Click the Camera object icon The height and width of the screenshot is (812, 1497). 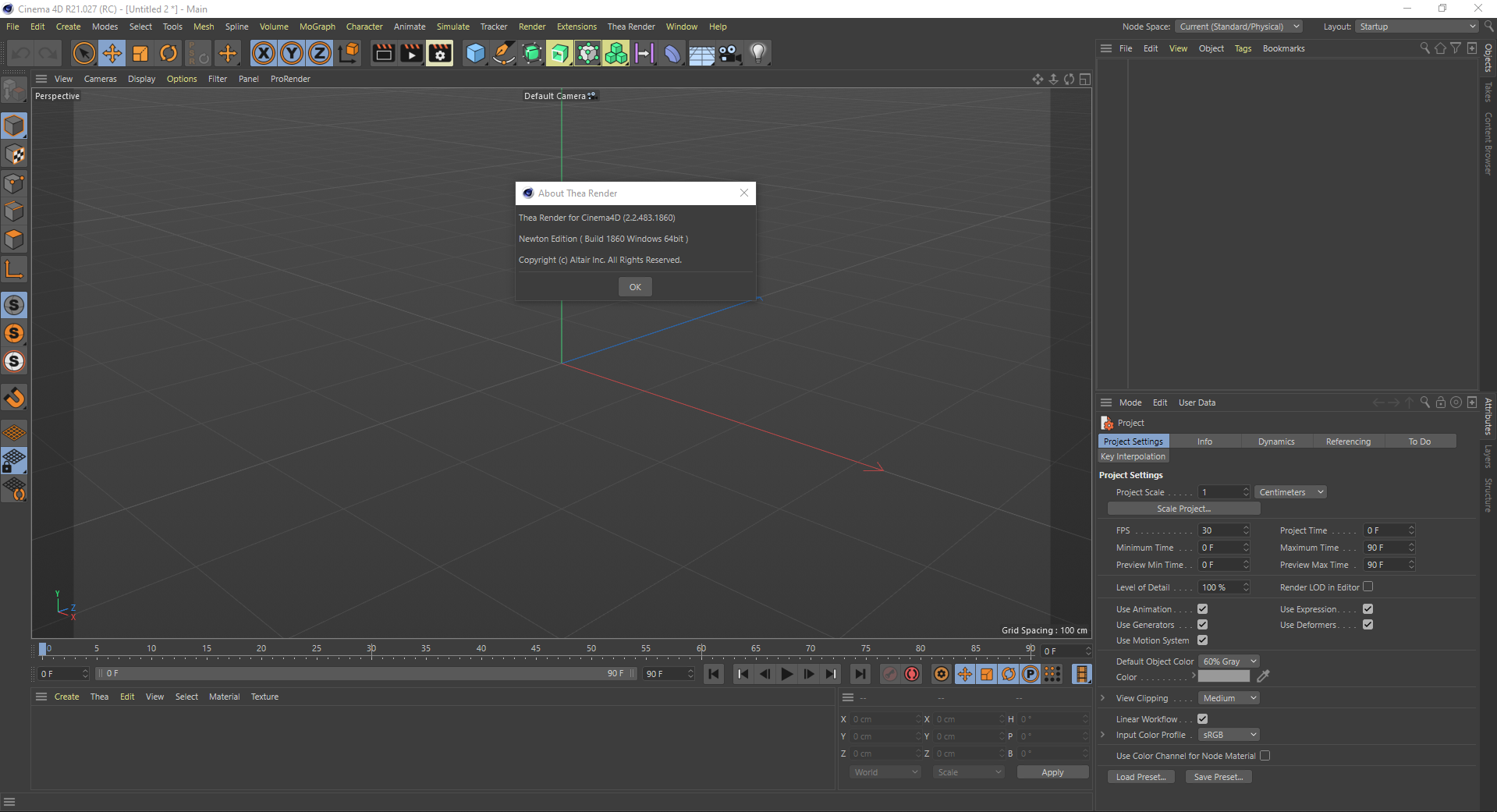coord(729,53)
